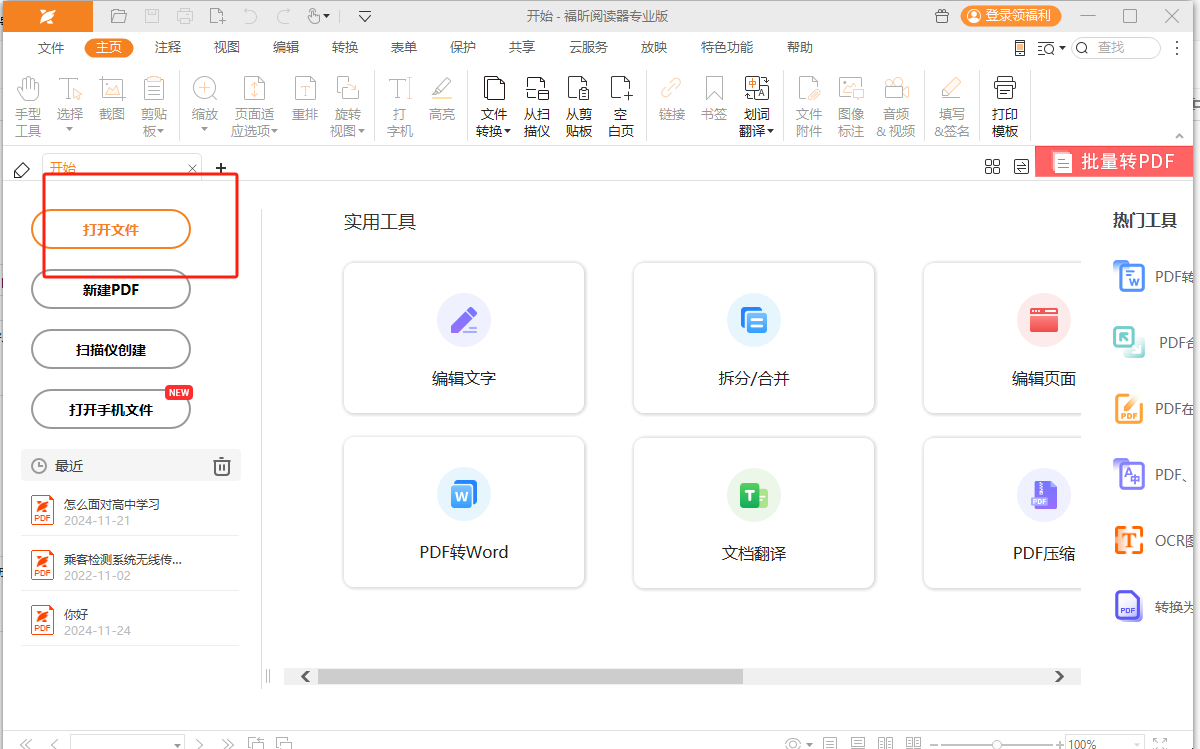1200x749 pixels.
Task: Click the zoom slider in status bar
Action: [996, 744]
